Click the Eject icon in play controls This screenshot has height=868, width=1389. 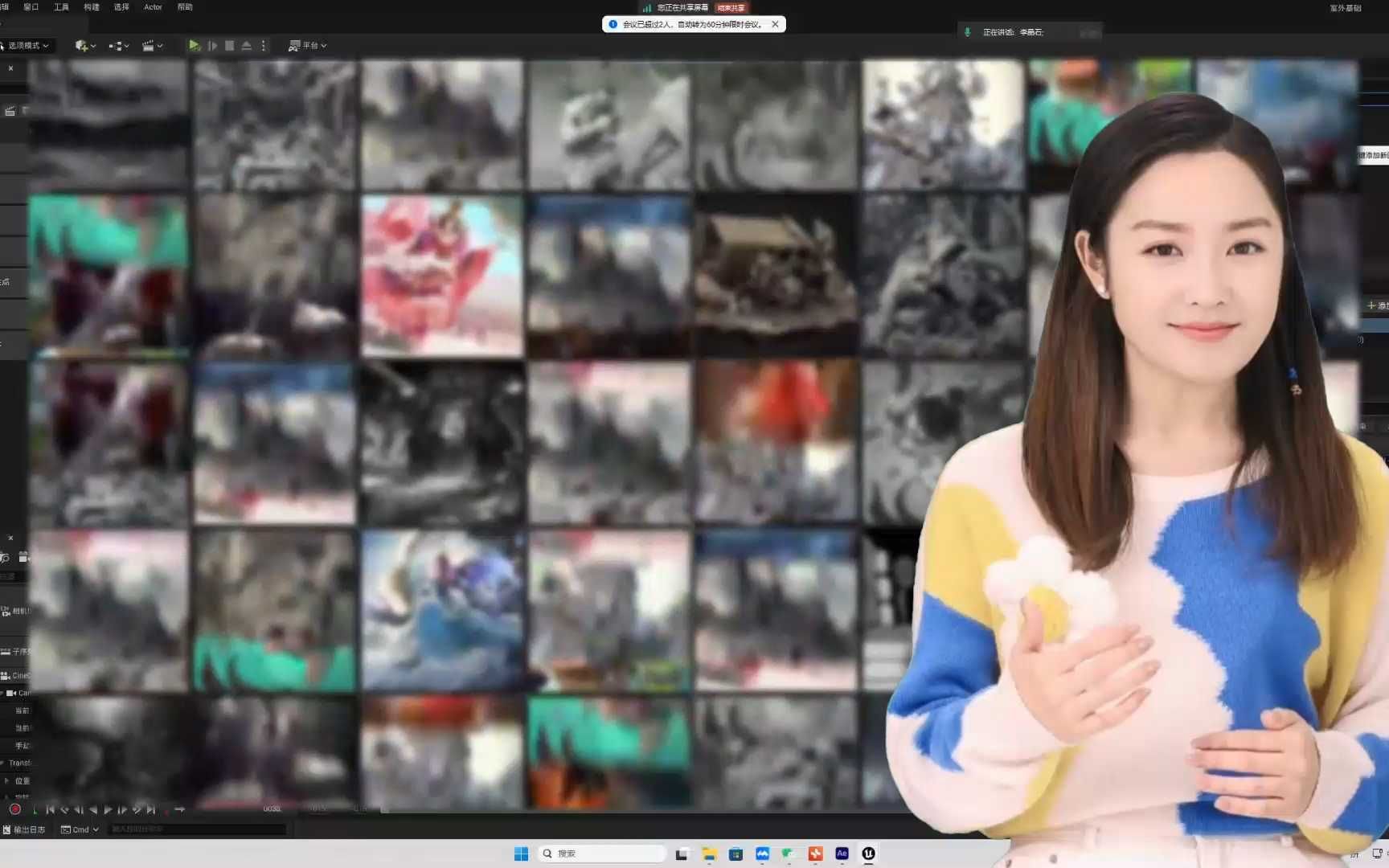[x=247, y=46]
